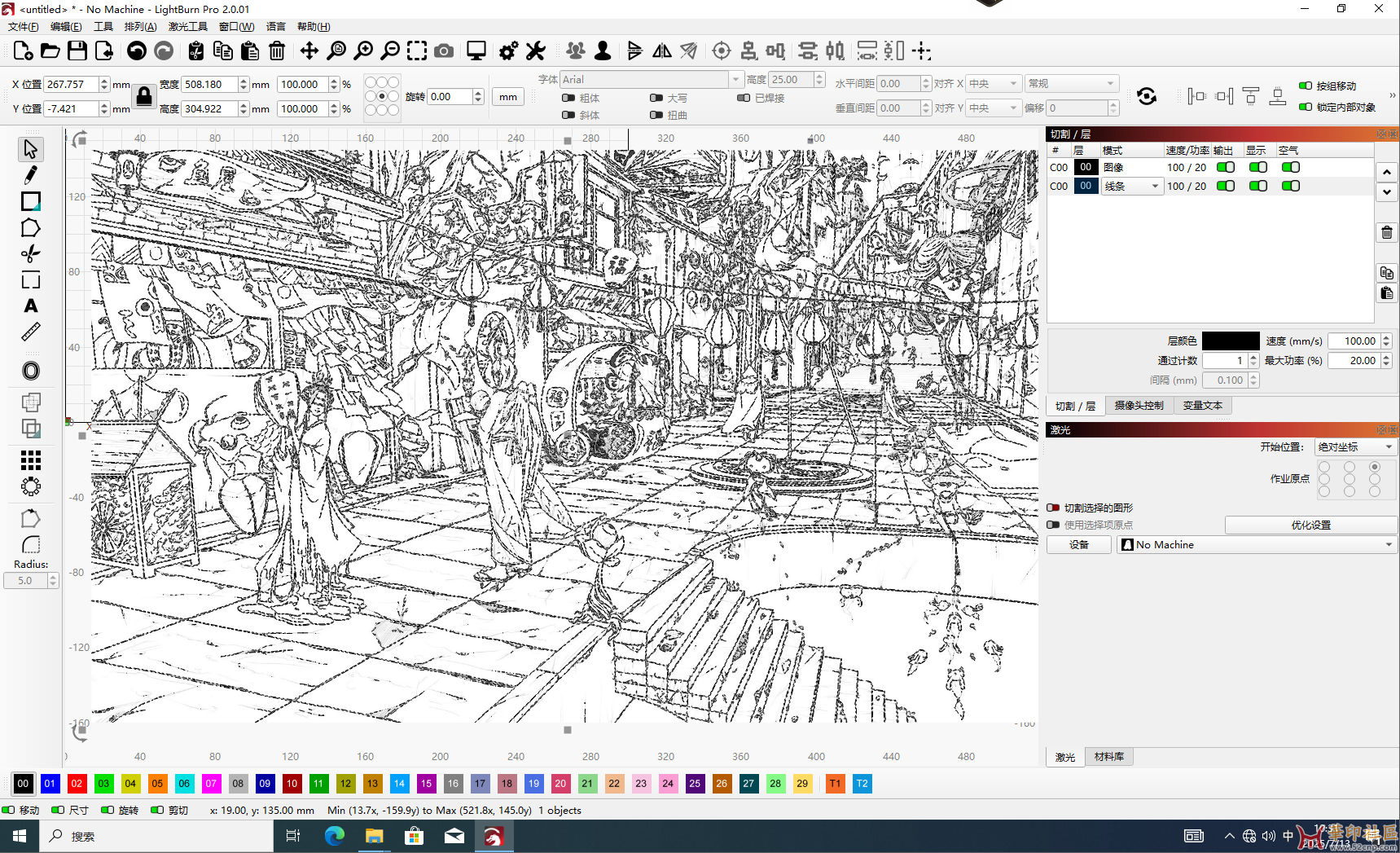Save the project with floppy icon

pos(77,51)
